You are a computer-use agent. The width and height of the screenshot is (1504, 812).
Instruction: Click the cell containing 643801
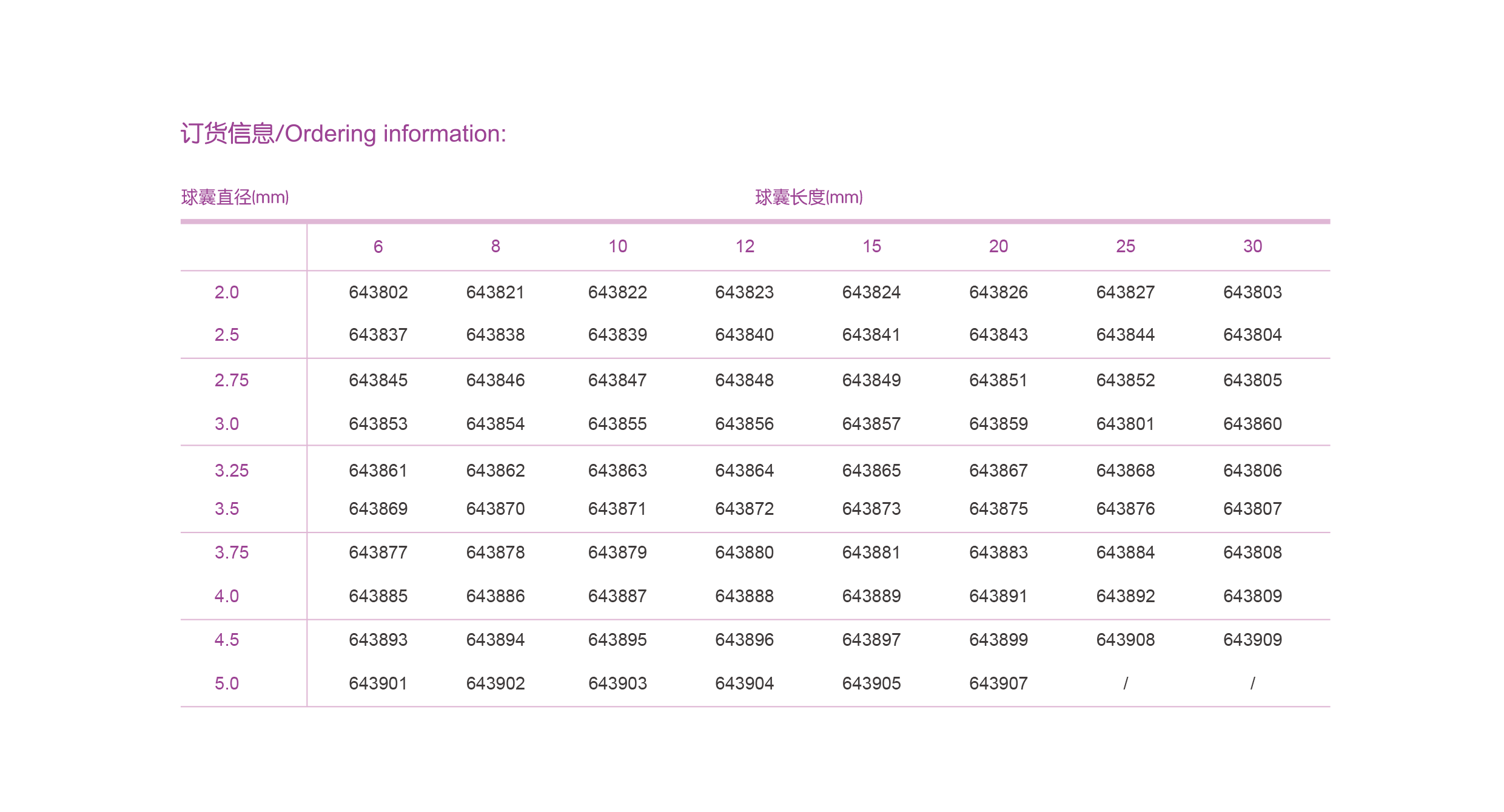1125,424
